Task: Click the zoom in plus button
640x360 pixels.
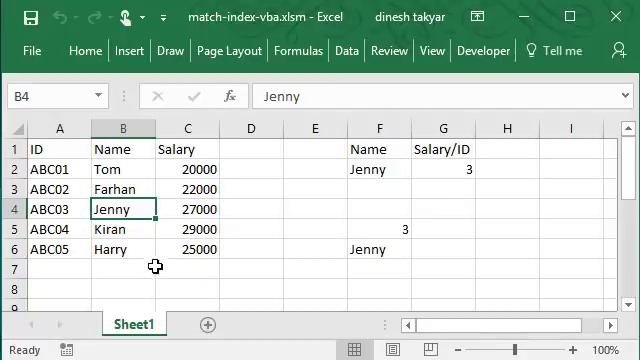Action: click(573, 350)
